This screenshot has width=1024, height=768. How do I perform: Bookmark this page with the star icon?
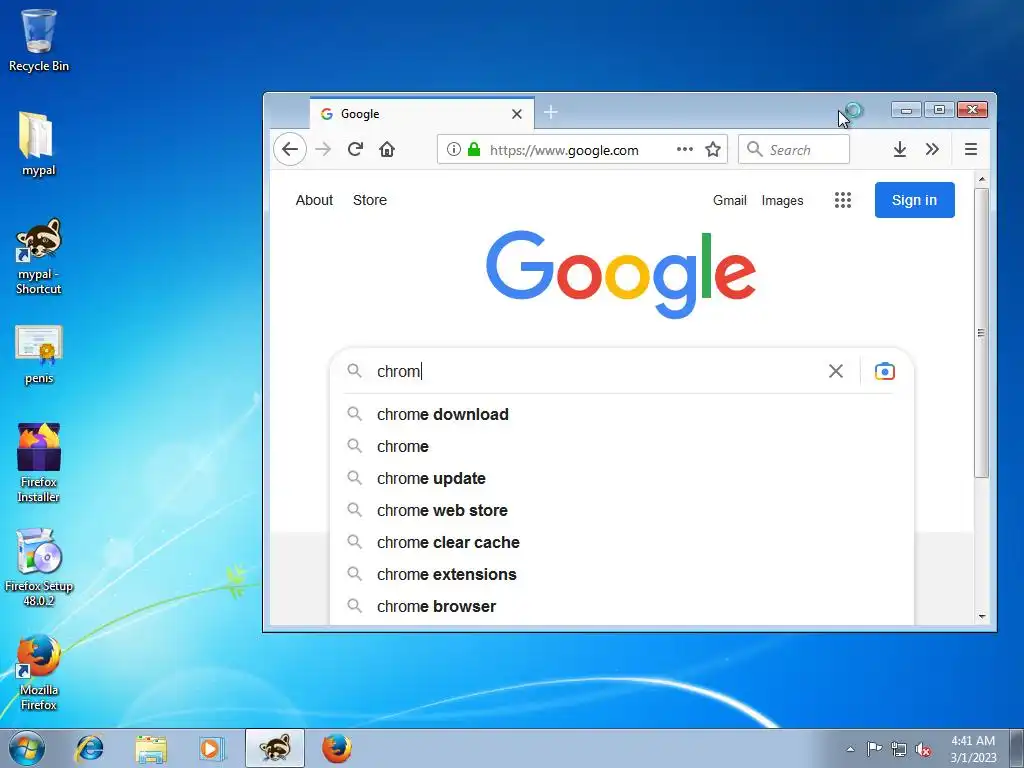713,150
